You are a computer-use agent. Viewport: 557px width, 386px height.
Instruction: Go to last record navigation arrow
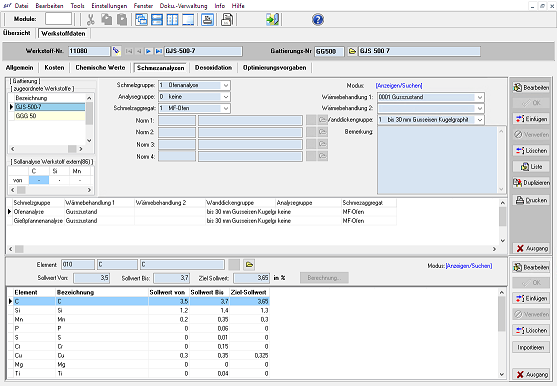(x=158, y=51)
